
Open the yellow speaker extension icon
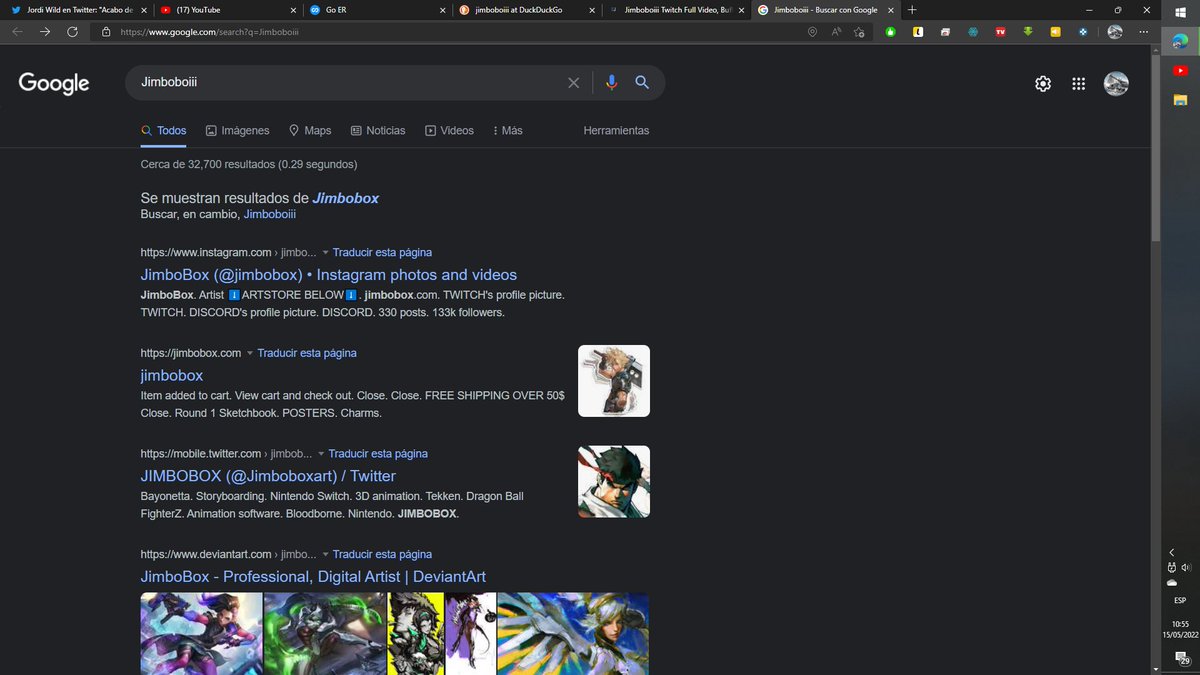click(x=1055, y=32)
